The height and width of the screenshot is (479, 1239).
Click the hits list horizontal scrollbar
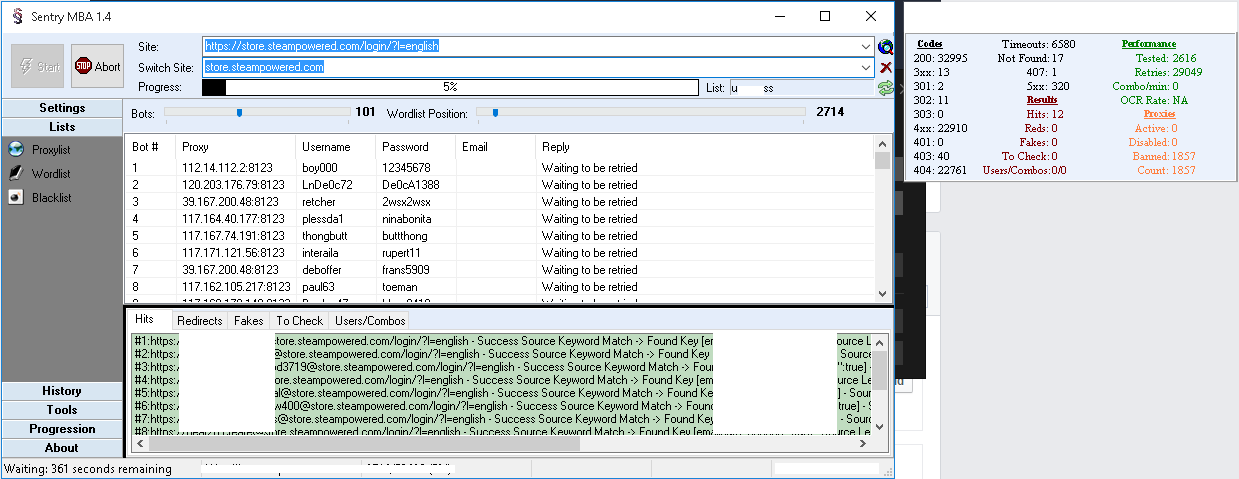tap(502, 443)
